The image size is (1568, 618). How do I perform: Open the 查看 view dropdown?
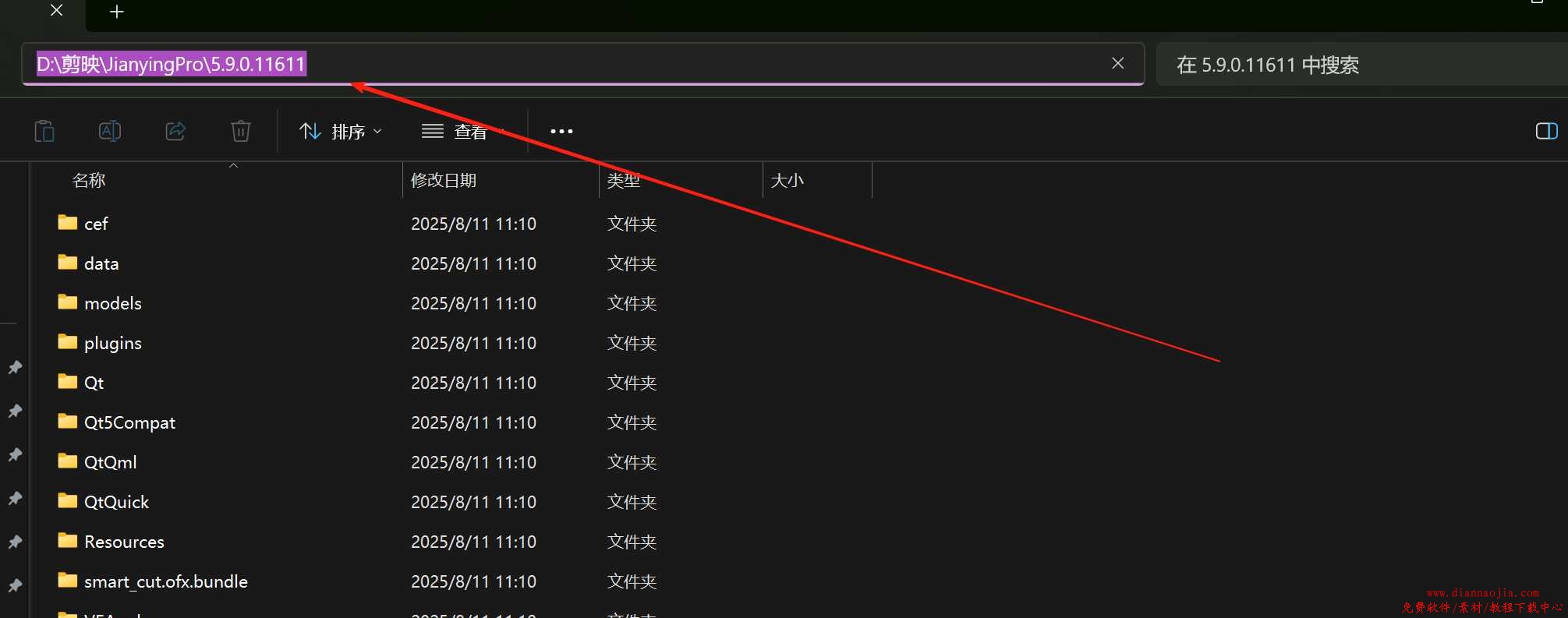point(464,132)
